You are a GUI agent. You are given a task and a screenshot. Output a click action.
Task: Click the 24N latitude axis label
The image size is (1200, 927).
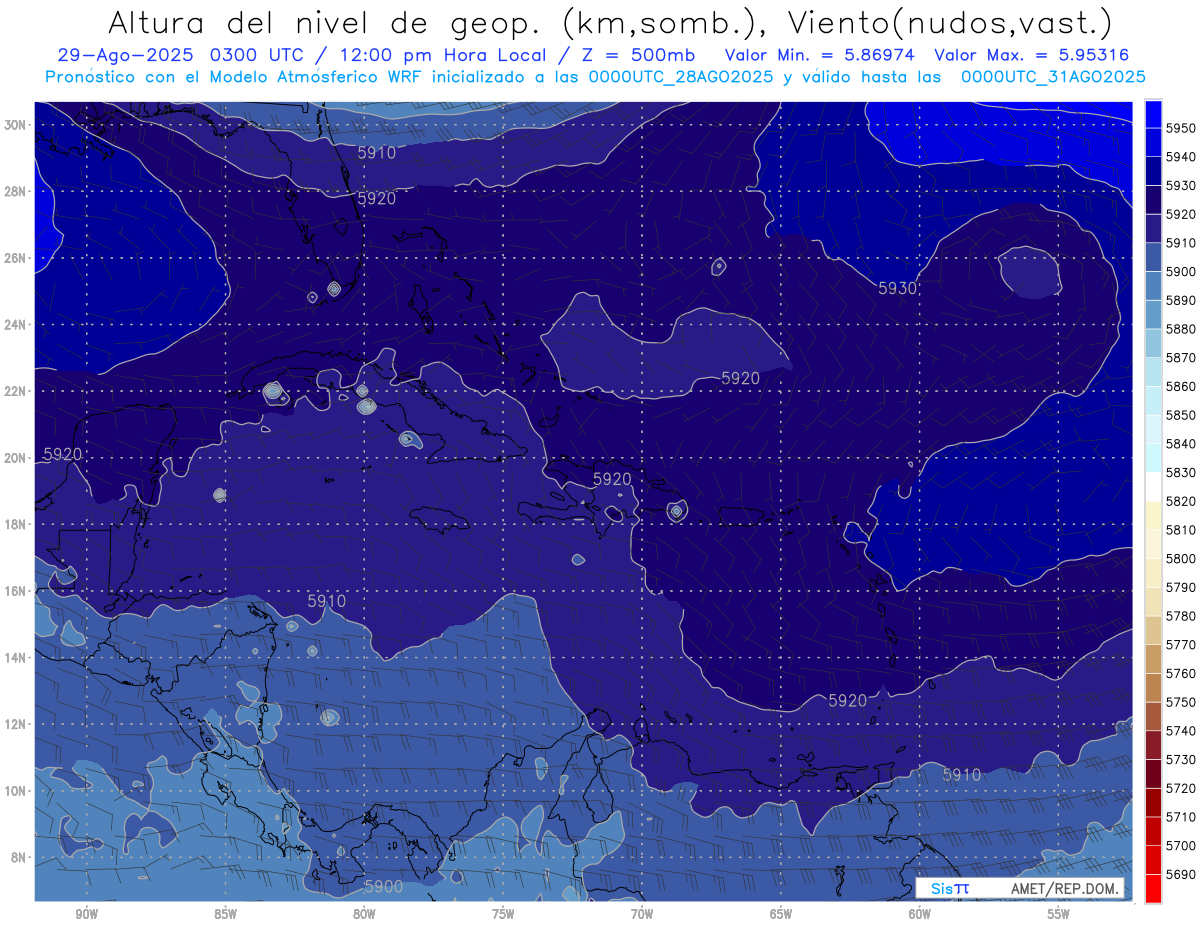[x=17, y=324]
